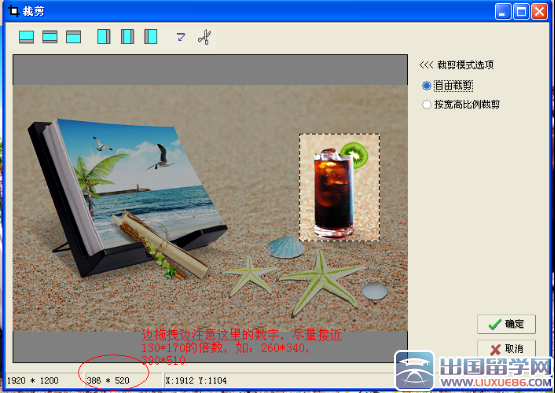
Task: Cancel the crop with the 取消 button
Action: 506,349
